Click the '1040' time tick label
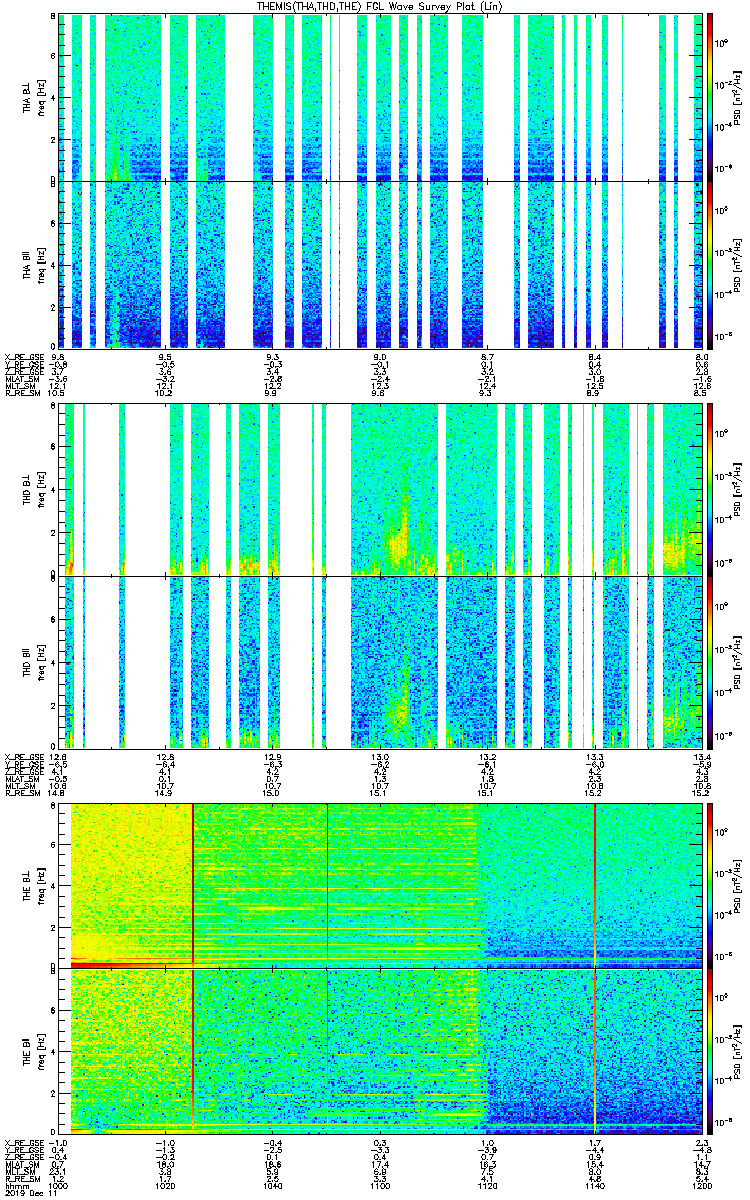Image resolution: width=750 pixels, height=1200 pixels. pyautogui.click(x=272, y=1185)
